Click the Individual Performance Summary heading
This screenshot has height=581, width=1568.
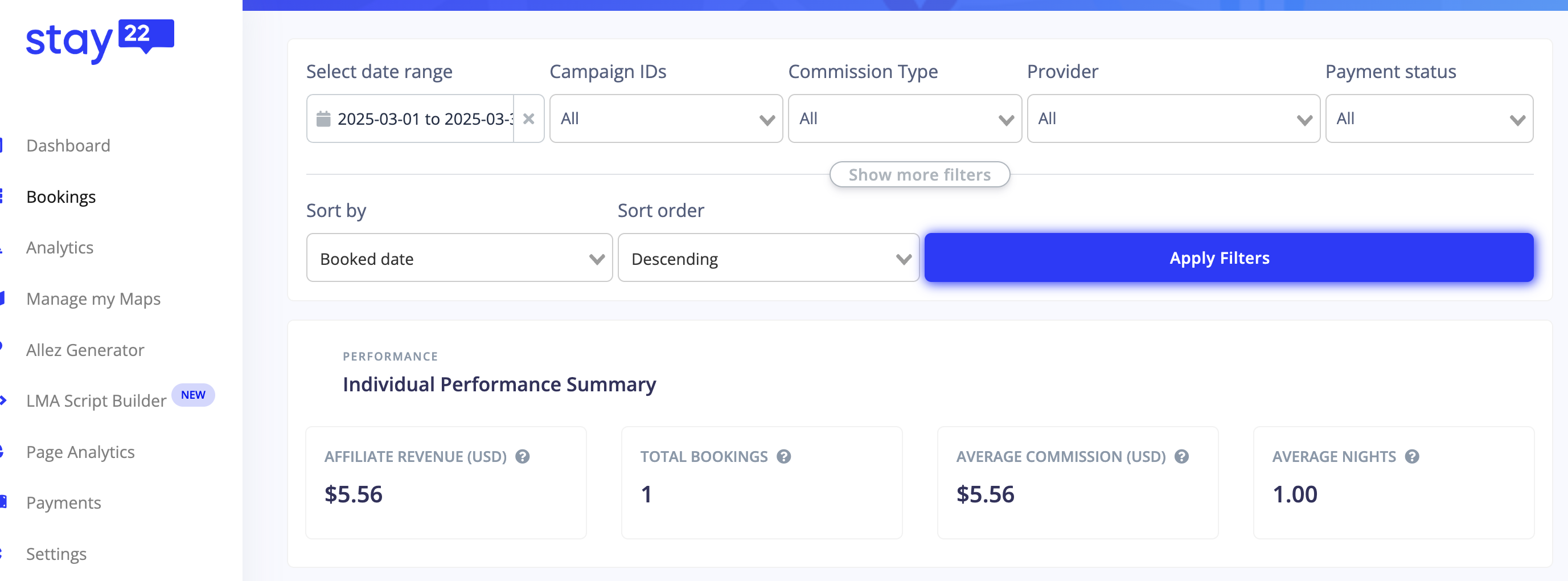click(499, 384)
